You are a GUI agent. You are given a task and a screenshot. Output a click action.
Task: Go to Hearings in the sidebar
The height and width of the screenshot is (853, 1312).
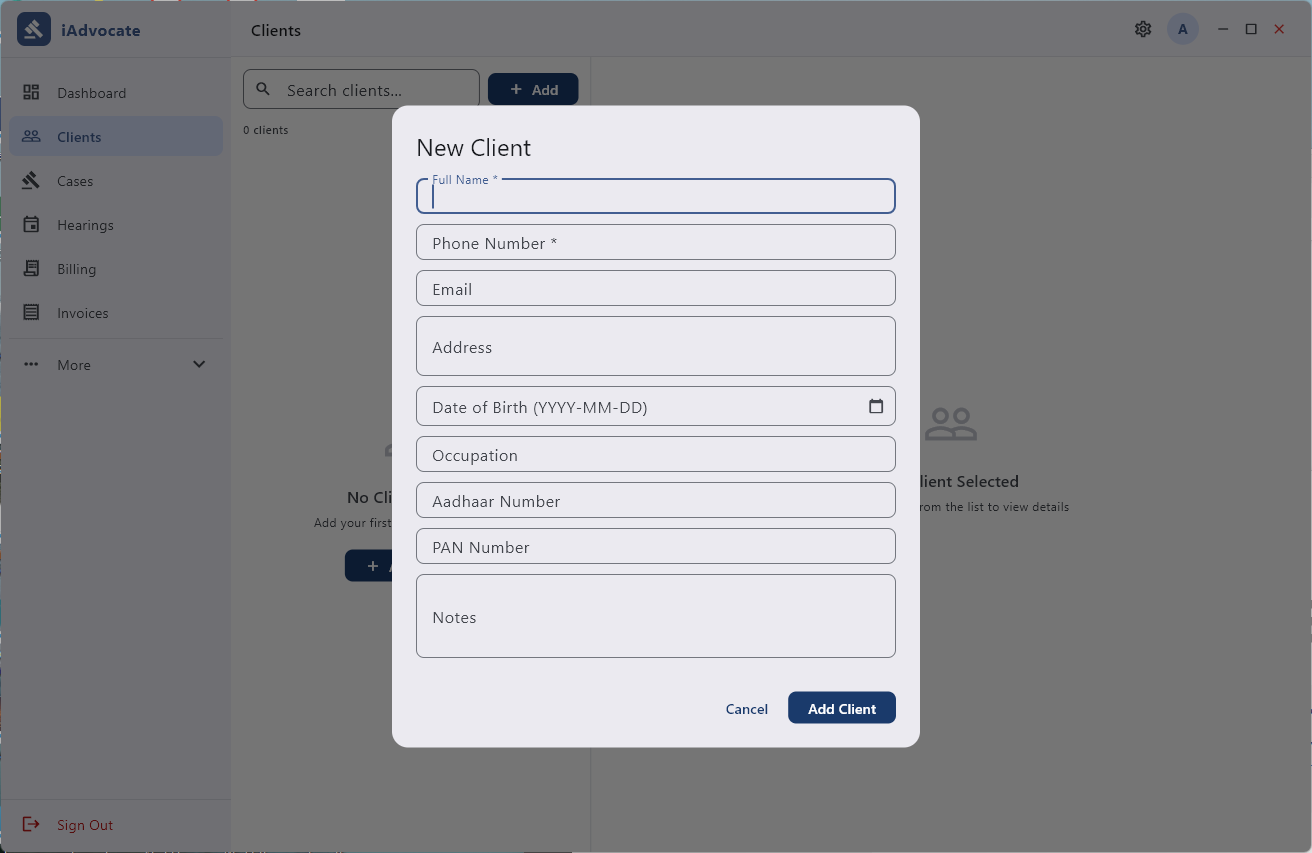point(116,224)
